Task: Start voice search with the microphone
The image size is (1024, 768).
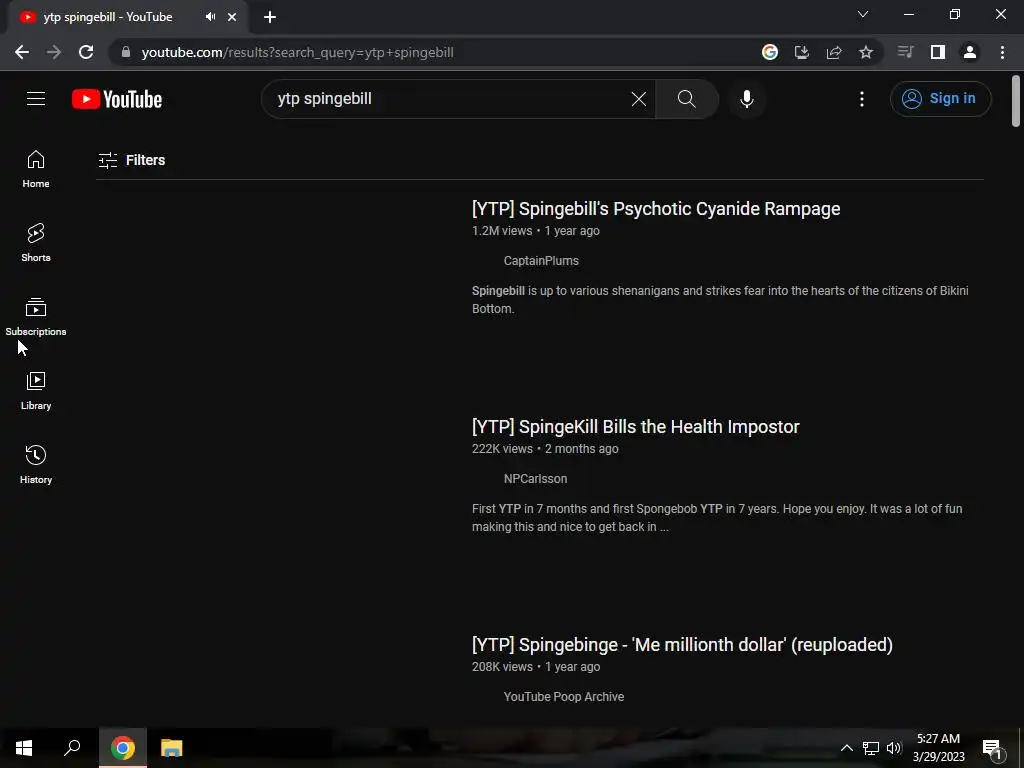Action: coord(746,99)
